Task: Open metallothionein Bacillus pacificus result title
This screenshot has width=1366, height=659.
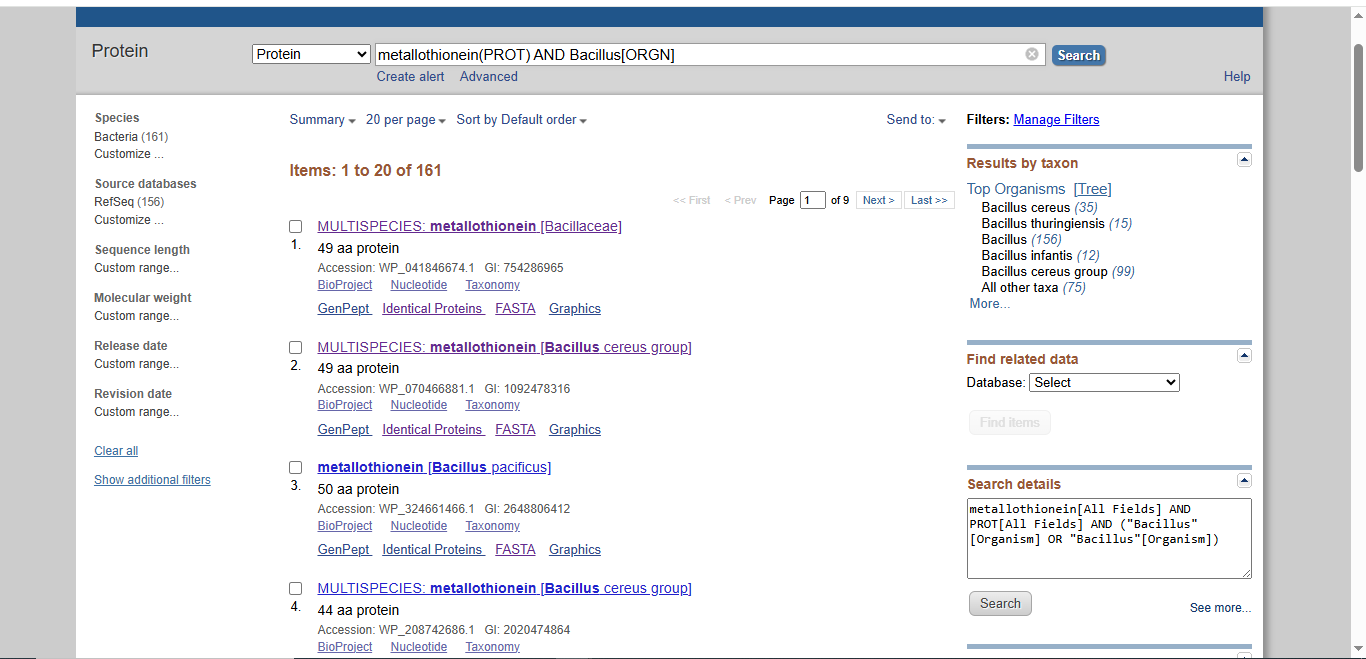Action: coord(434,467)
